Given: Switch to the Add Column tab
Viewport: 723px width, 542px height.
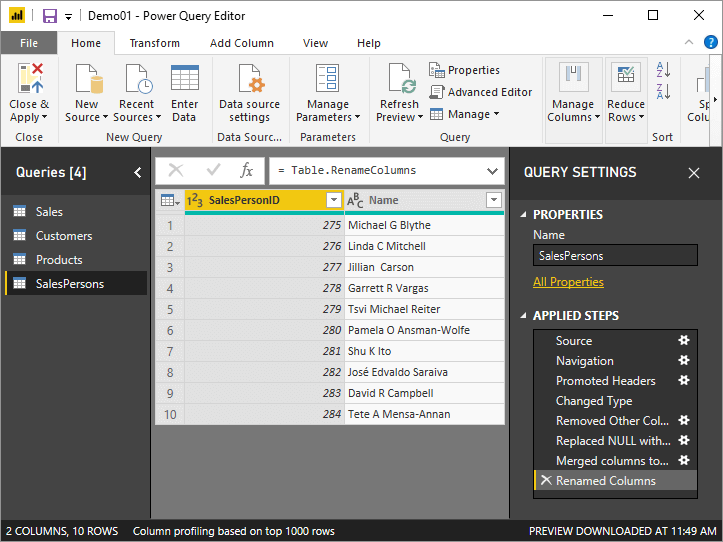Looking at the screenshot, I should tap(242, 43).
